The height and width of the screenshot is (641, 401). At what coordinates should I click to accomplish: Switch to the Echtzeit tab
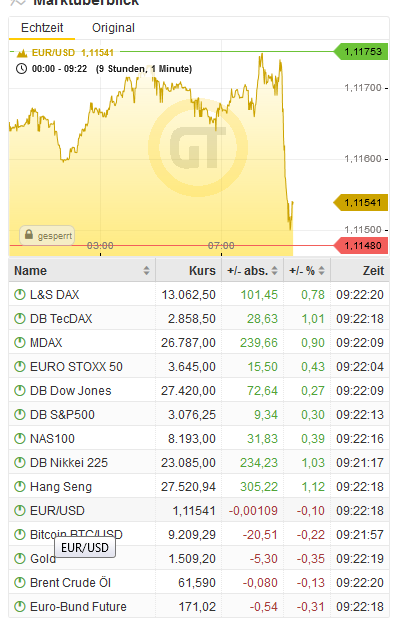42,28
